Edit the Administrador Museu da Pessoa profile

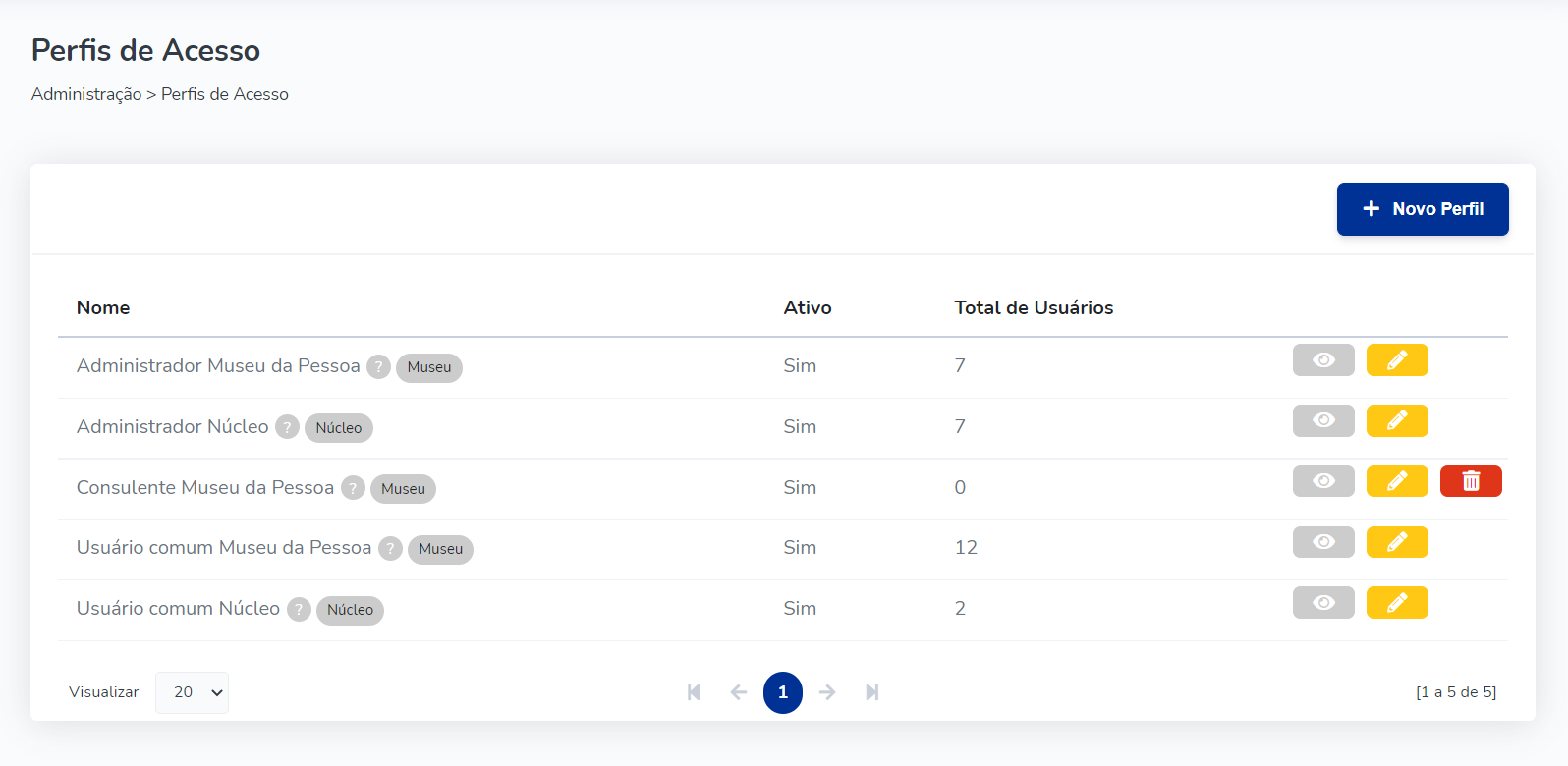tap(1396, 360)
